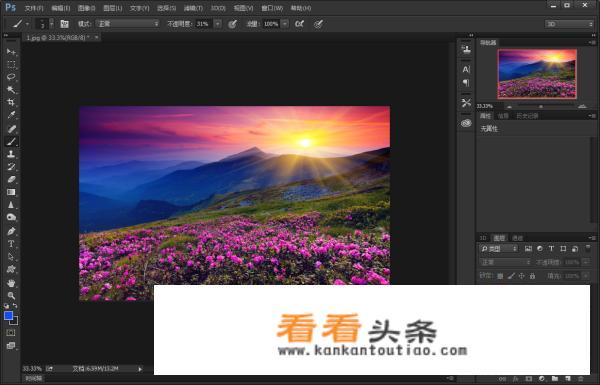
Task: Select the Eyedropper tool
Action: pos(11,115)
